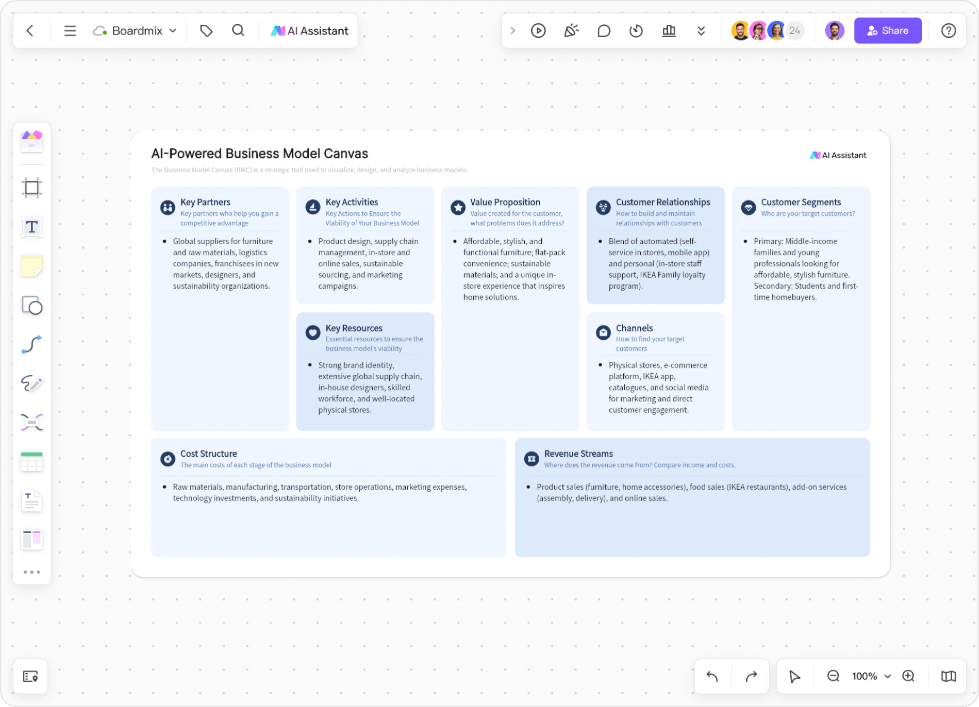Select the Revenue Streams card heading
The image size is (979, 707).
(x=578, y=453)
